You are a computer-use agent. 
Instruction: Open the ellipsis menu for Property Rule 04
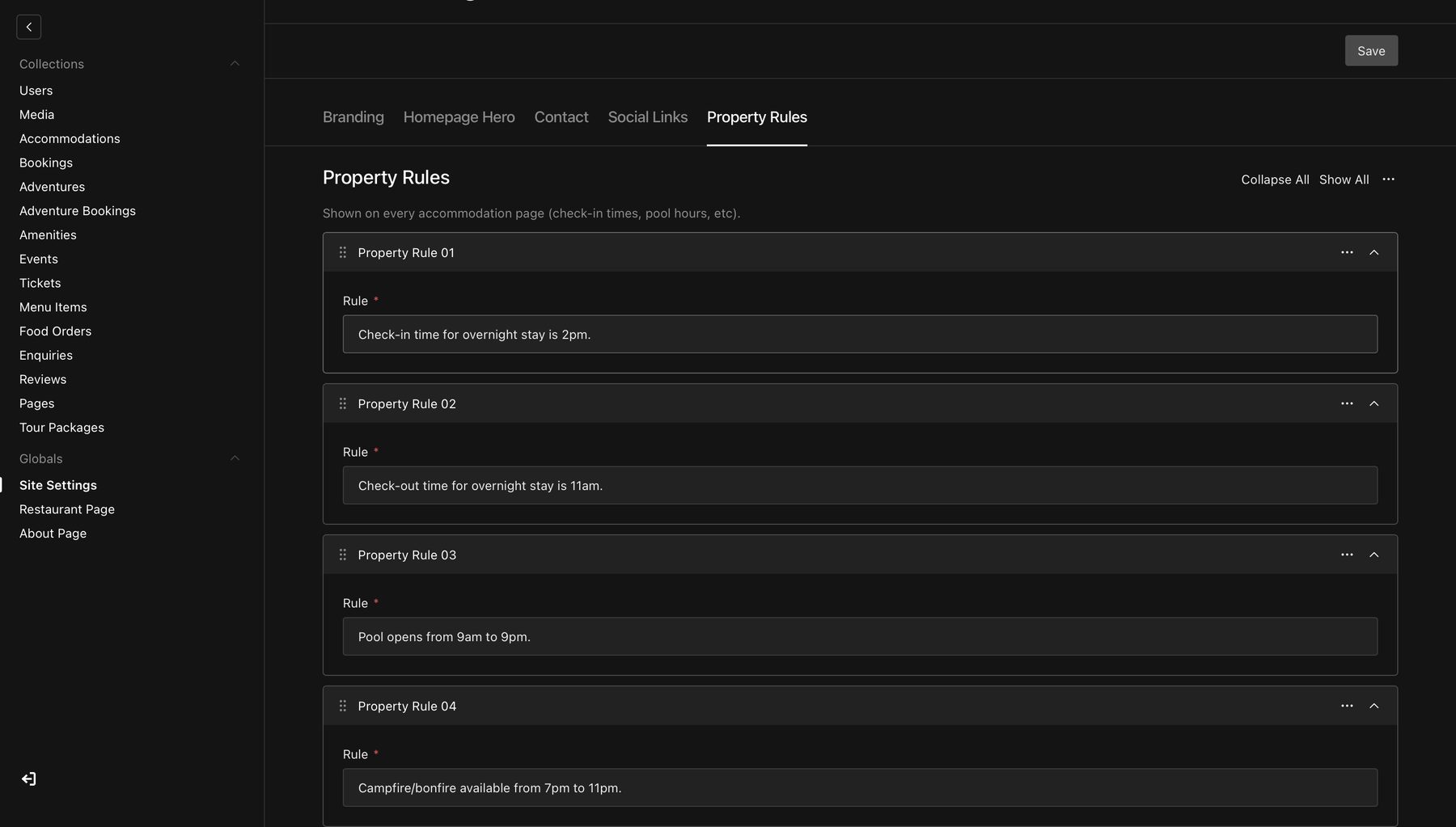coord(1347,706)
